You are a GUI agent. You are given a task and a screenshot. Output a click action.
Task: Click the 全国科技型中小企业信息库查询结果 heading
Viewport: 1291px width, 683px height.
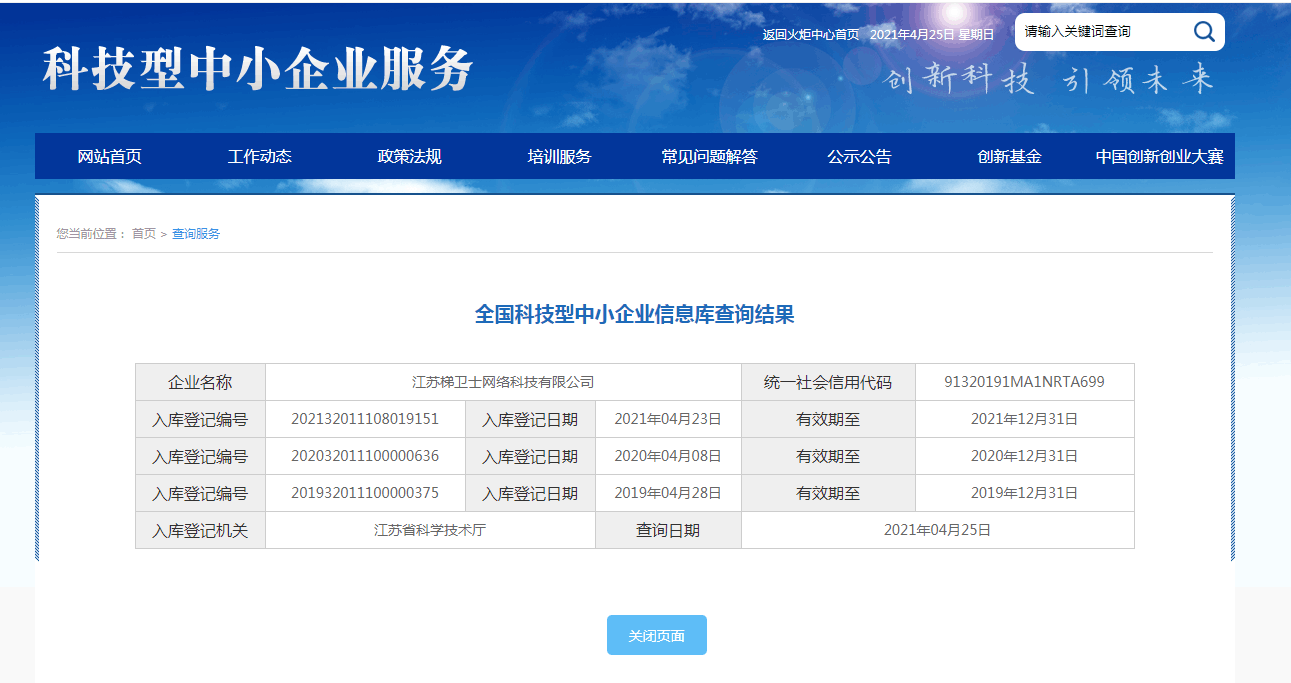(634, 315)
